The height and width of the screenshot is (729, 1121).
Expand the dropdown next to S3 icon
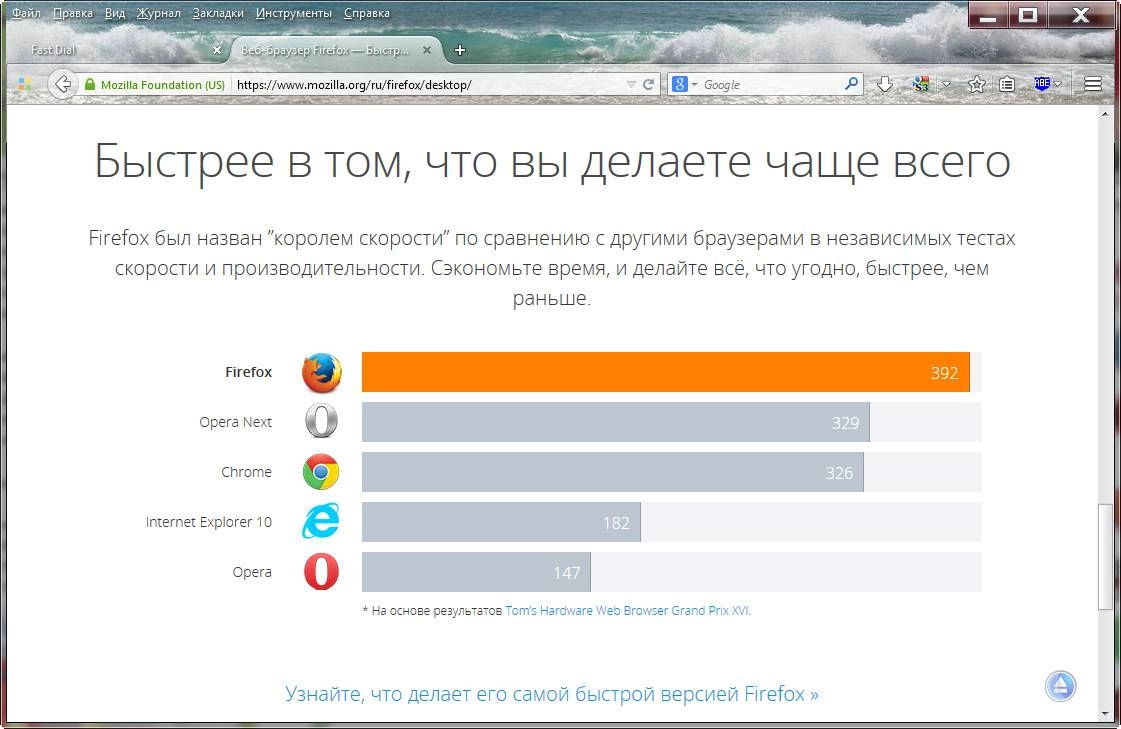point(946,84)
